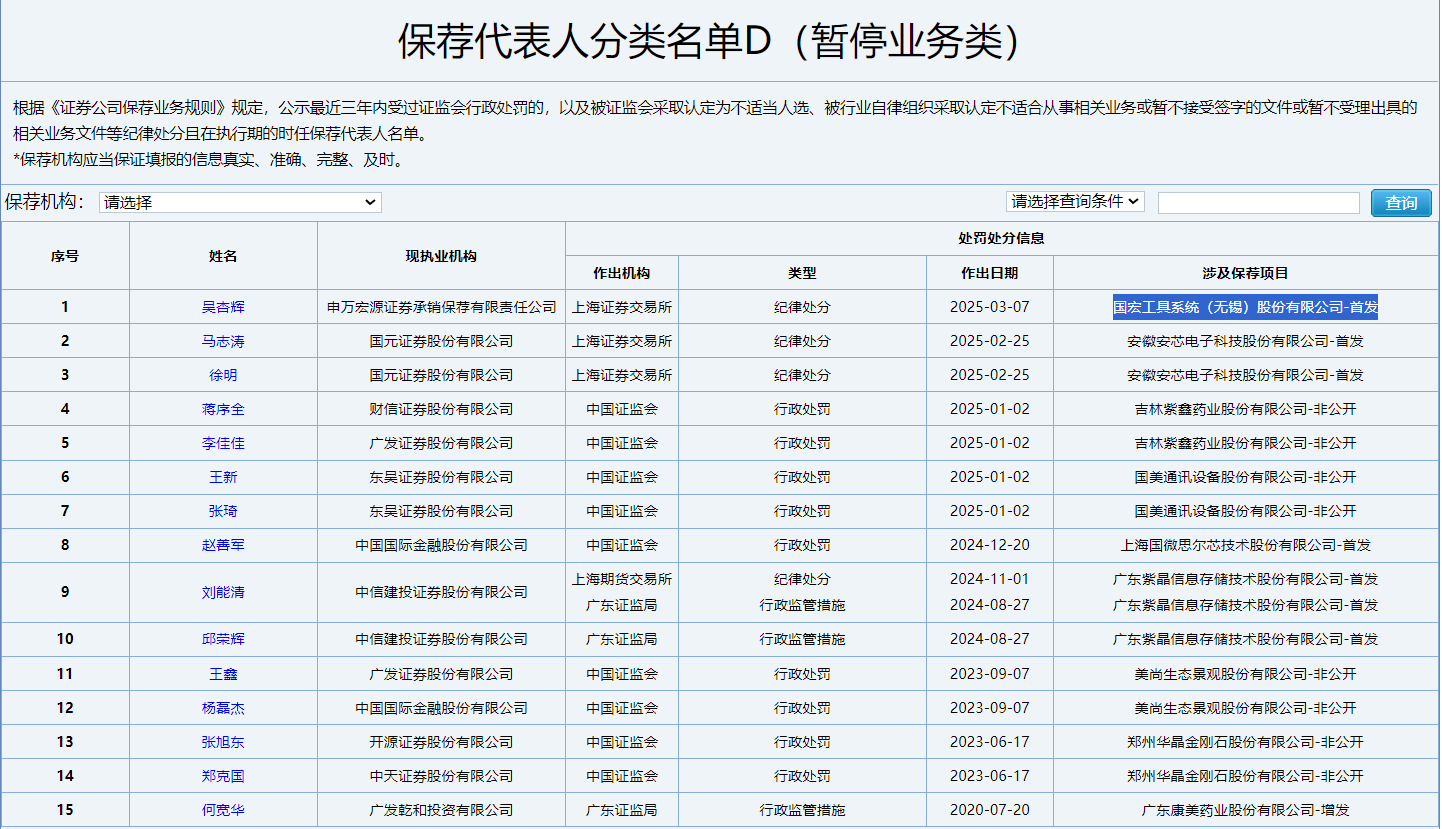Click 东吴证券股份有限公司 in 王新 row
The image size is (1442, 829).
coord(441,477)
